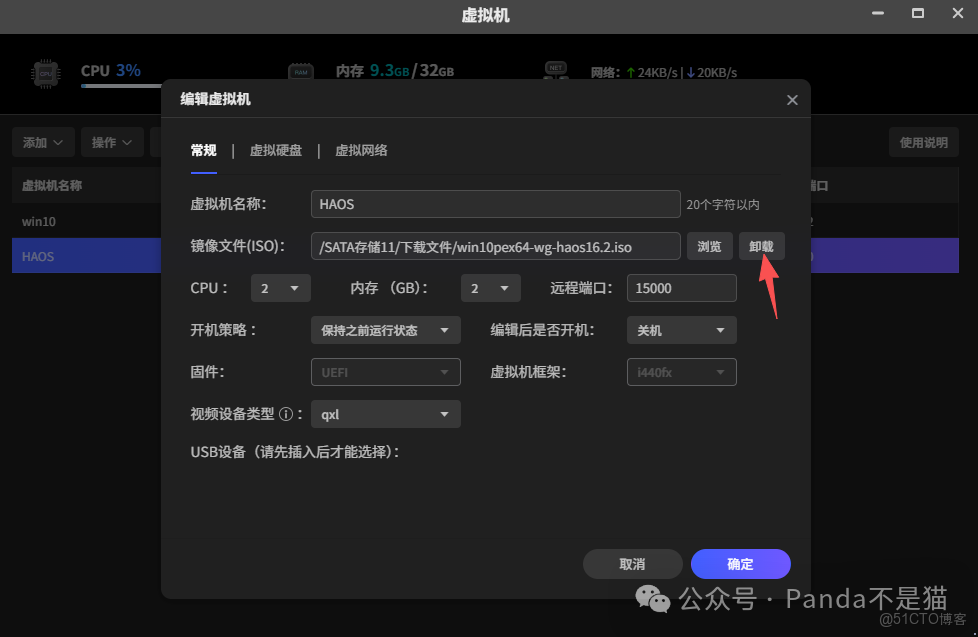Open the CPU count dropdown showing 2
Viewport: 978px width, 637px height.
[280, 287]
